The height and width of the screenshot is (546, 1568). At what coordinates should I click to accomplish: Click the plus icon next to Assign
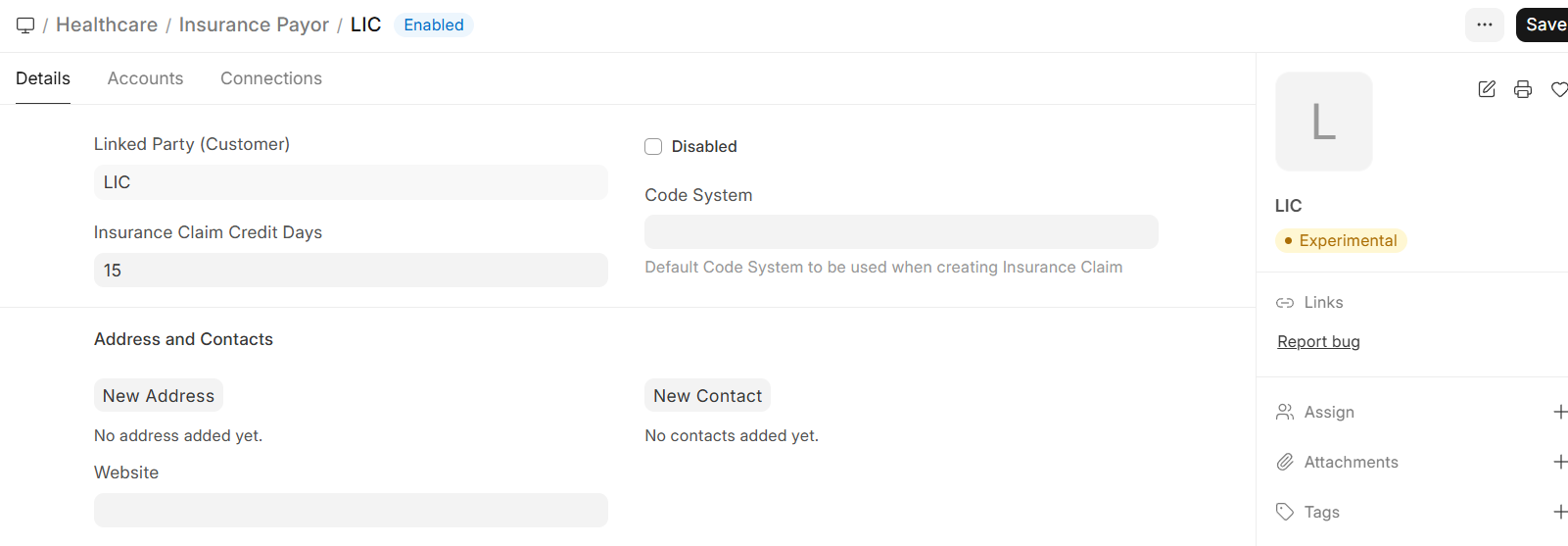(x=1560, y=412)
